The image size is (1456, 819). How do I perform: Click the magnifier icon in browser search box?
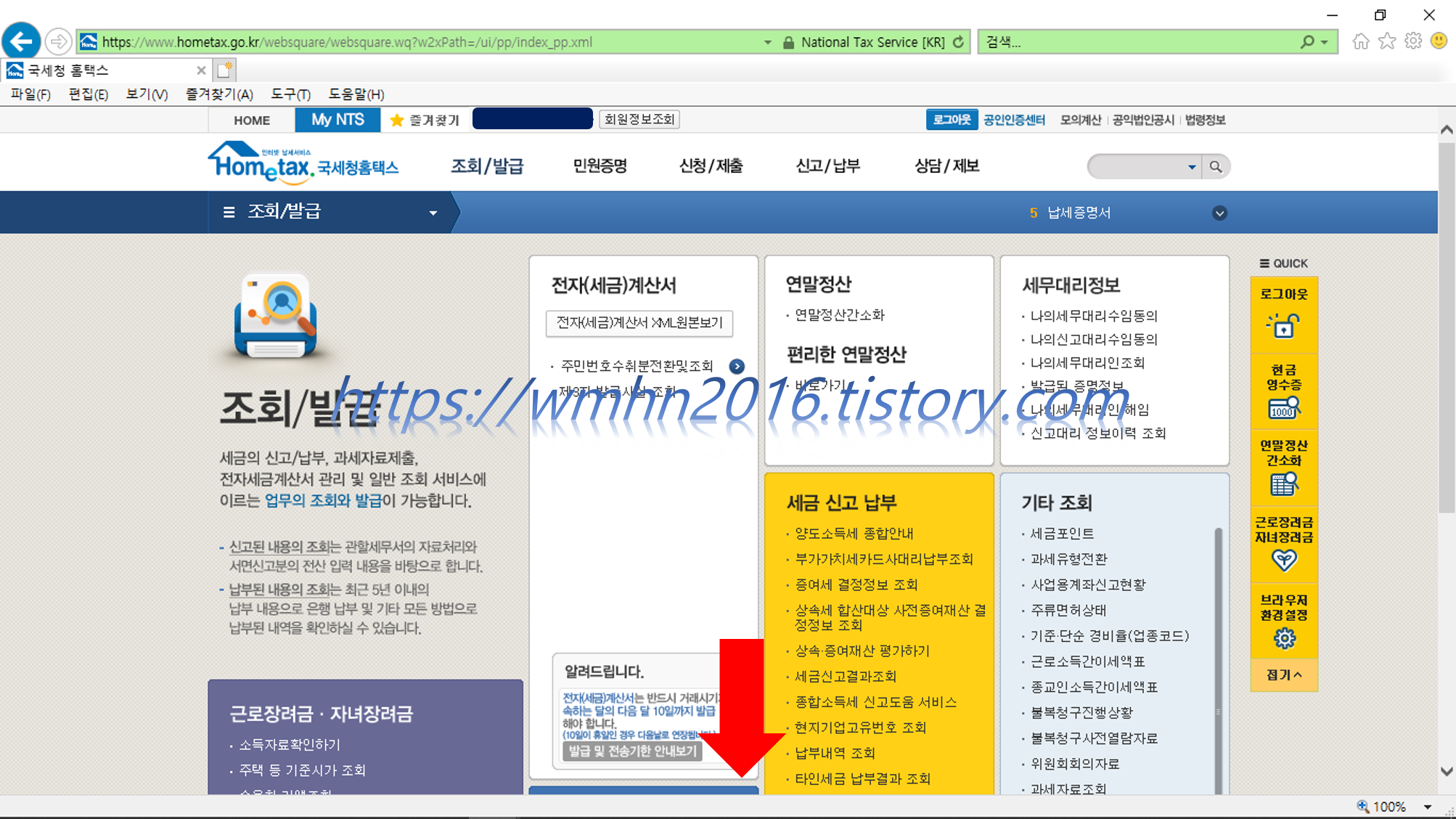pyautogui.click(x=1306, y=42)
